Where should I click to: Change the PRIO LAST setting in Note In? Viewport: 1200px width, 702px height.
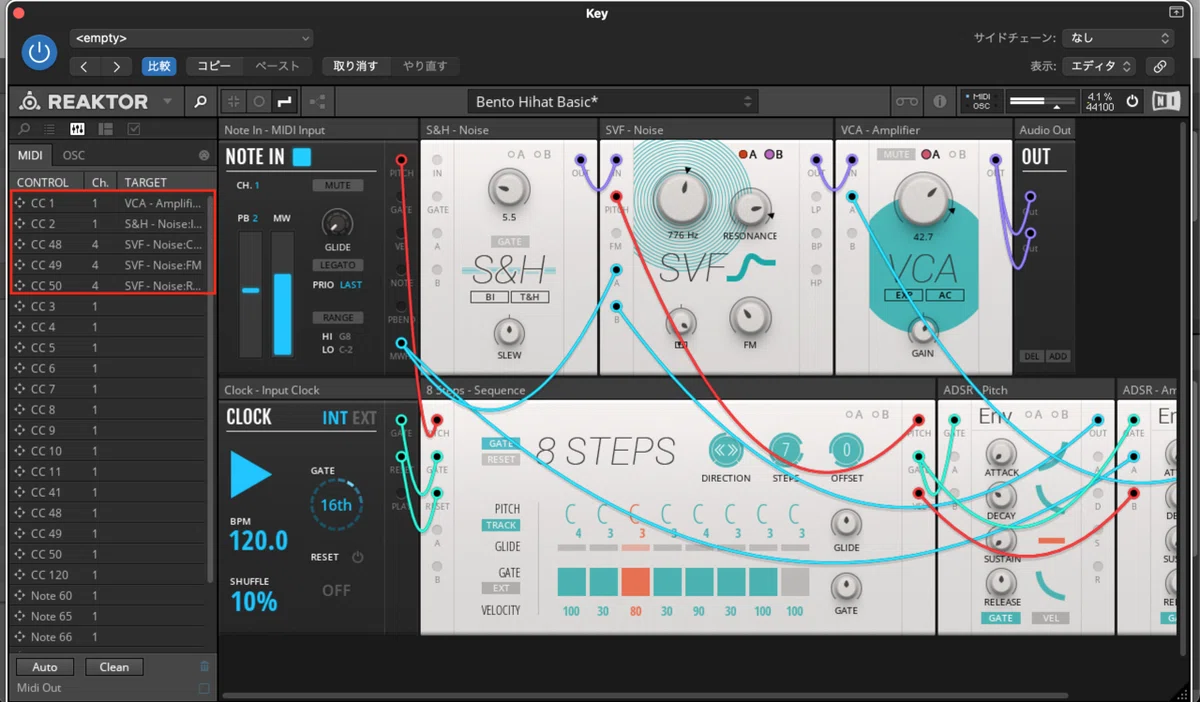(350, 285)
